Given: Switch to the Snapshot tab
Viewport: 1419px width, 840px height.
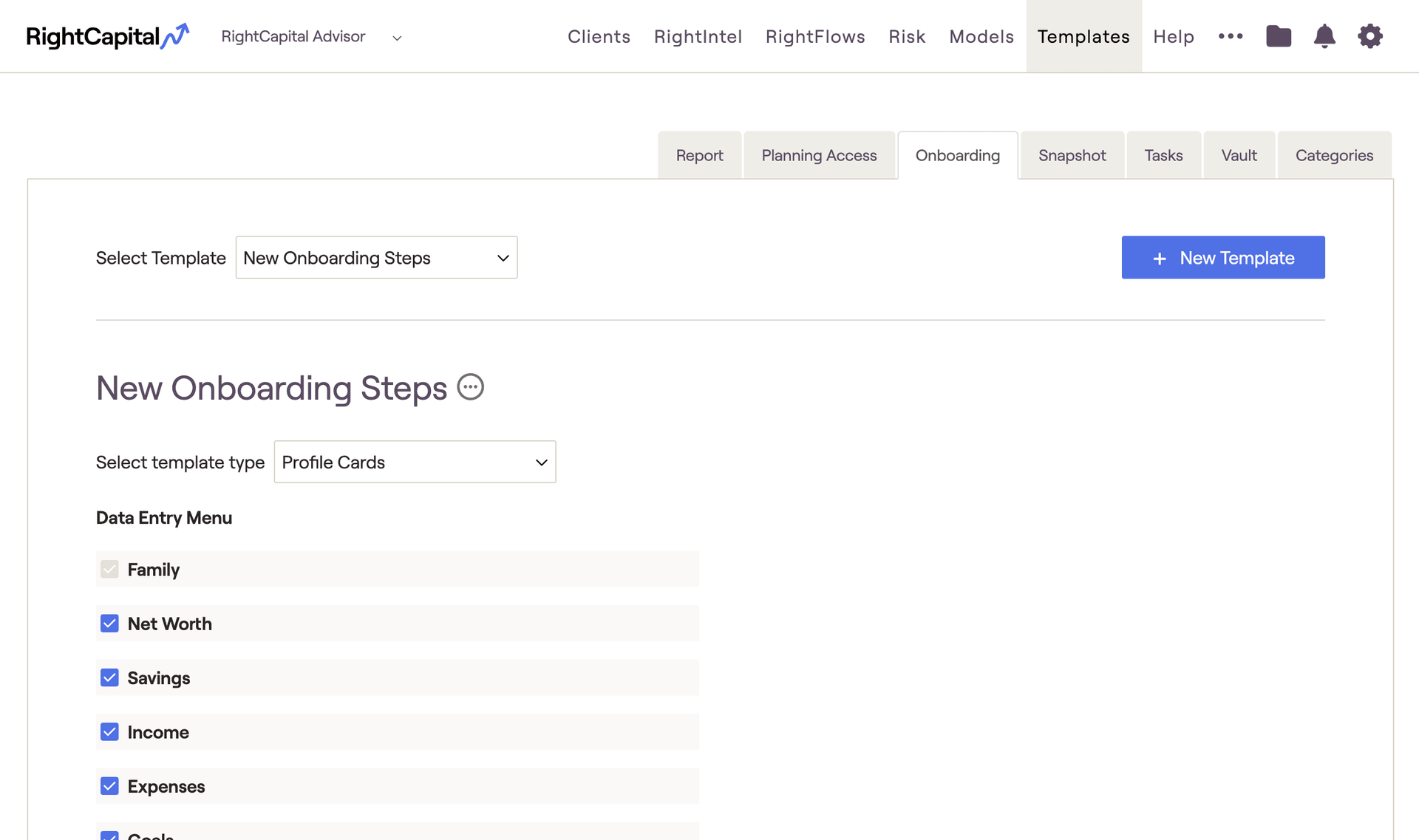Looking at the screenshot, I should pos(1072,155).
